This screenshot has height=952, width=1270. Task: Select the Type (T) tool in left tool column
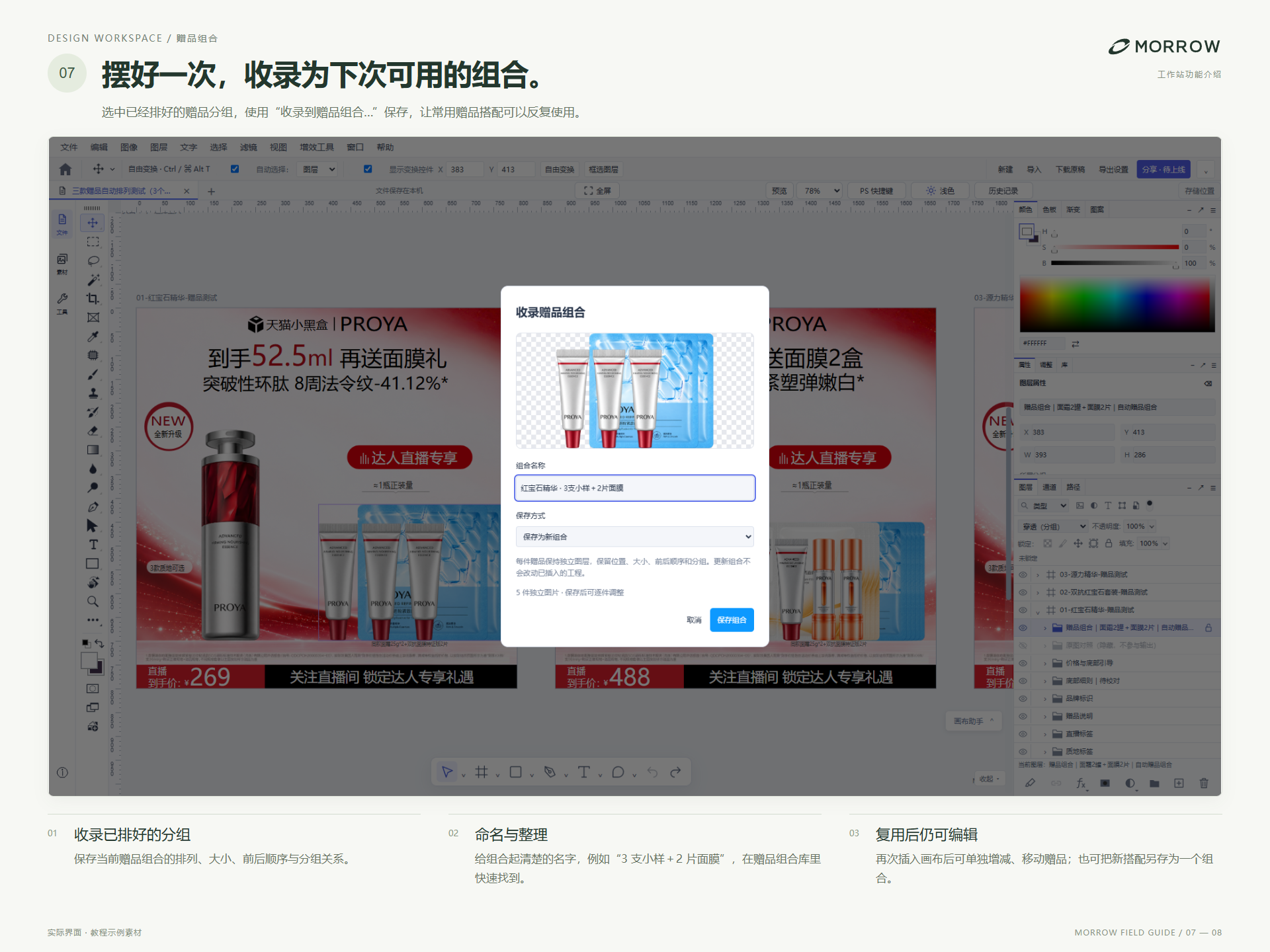[x=93, y=545]
